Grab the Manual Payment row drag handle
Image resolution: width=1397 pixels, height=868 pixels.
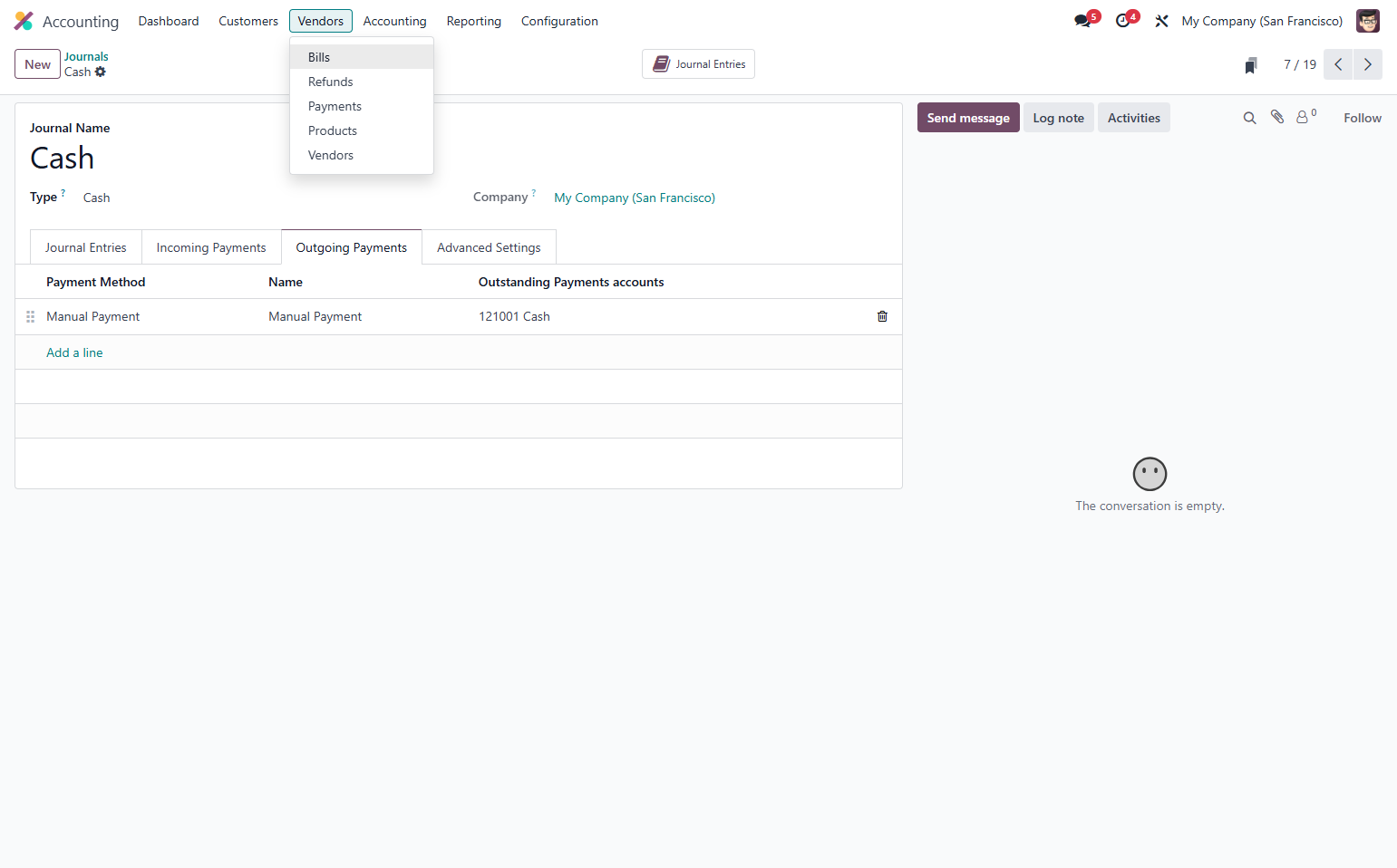(x=31, y=317)
